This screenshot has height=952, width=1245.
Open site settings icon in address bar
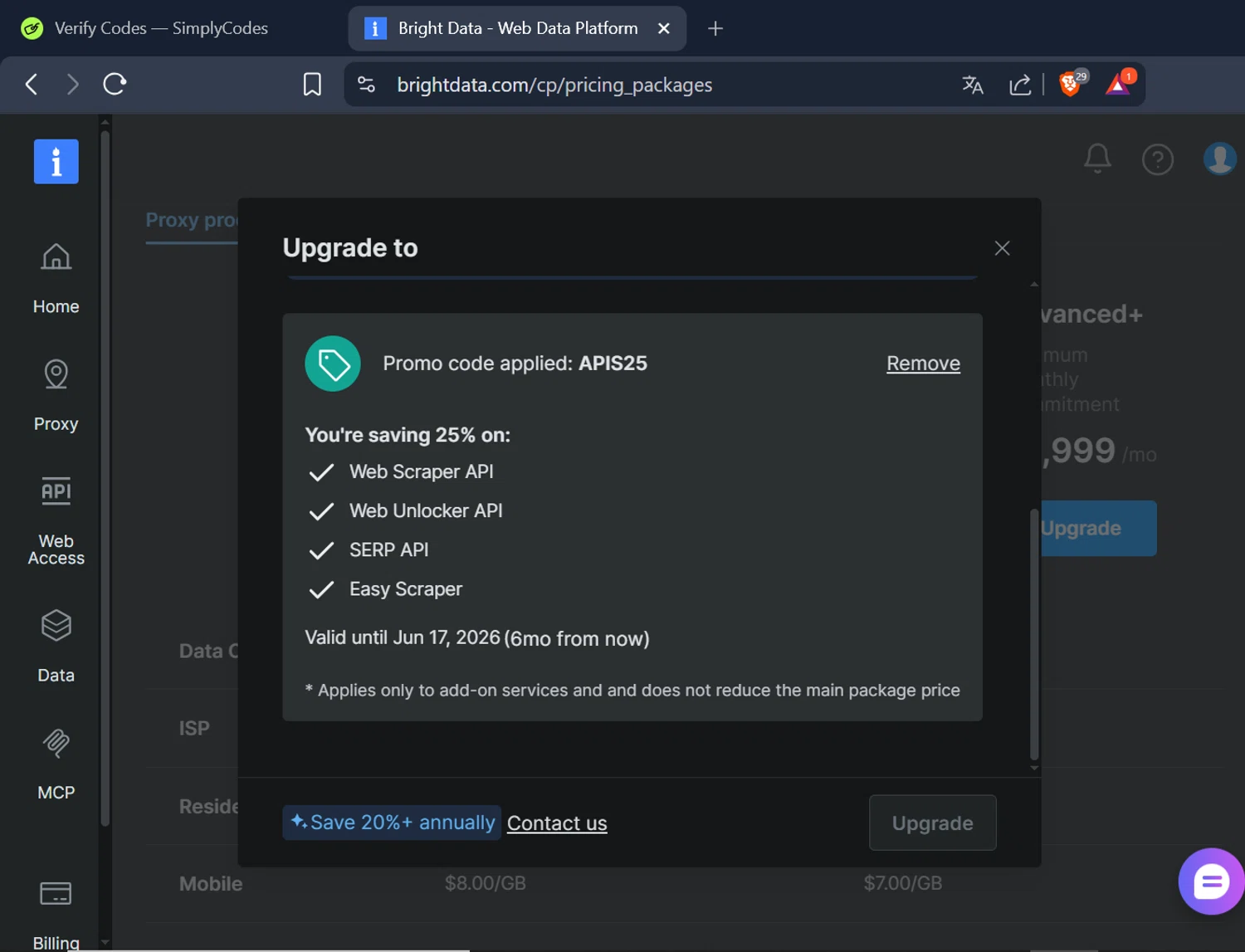[366, 85]
